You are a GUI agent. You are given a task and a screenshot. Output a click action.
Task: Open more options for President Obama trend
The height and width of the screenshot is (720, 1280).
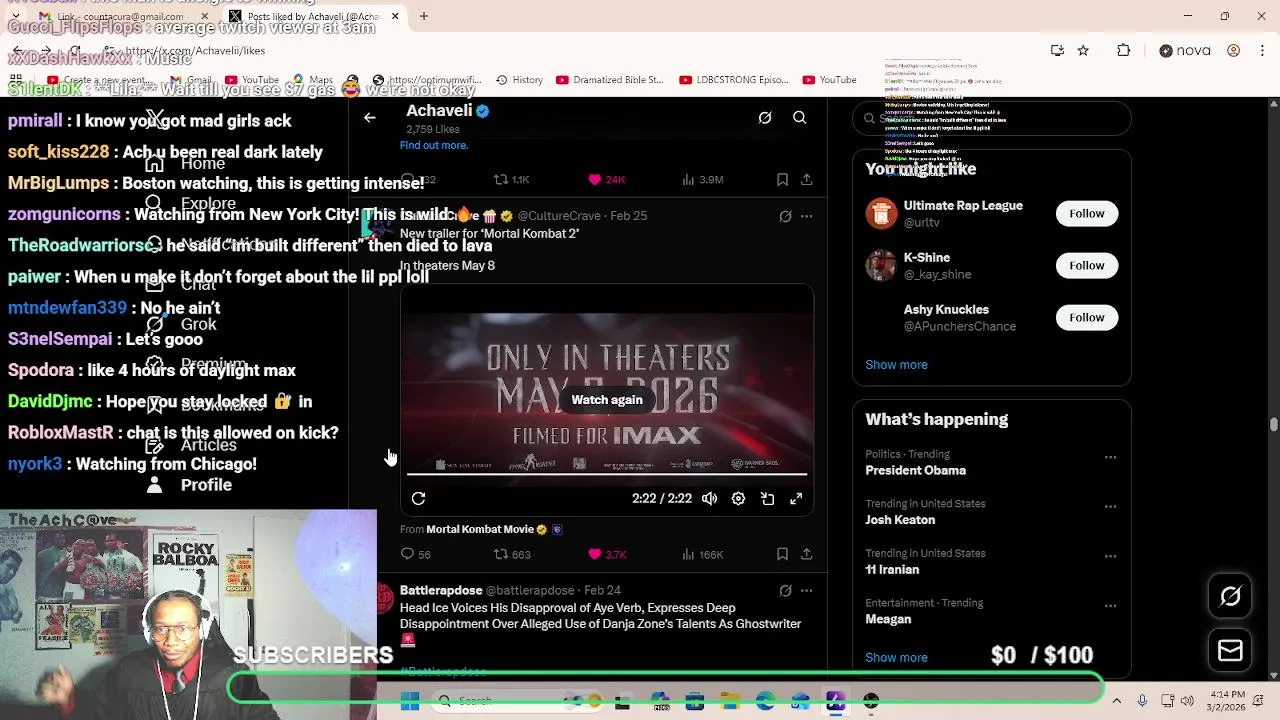click(x=1110, y=457)
